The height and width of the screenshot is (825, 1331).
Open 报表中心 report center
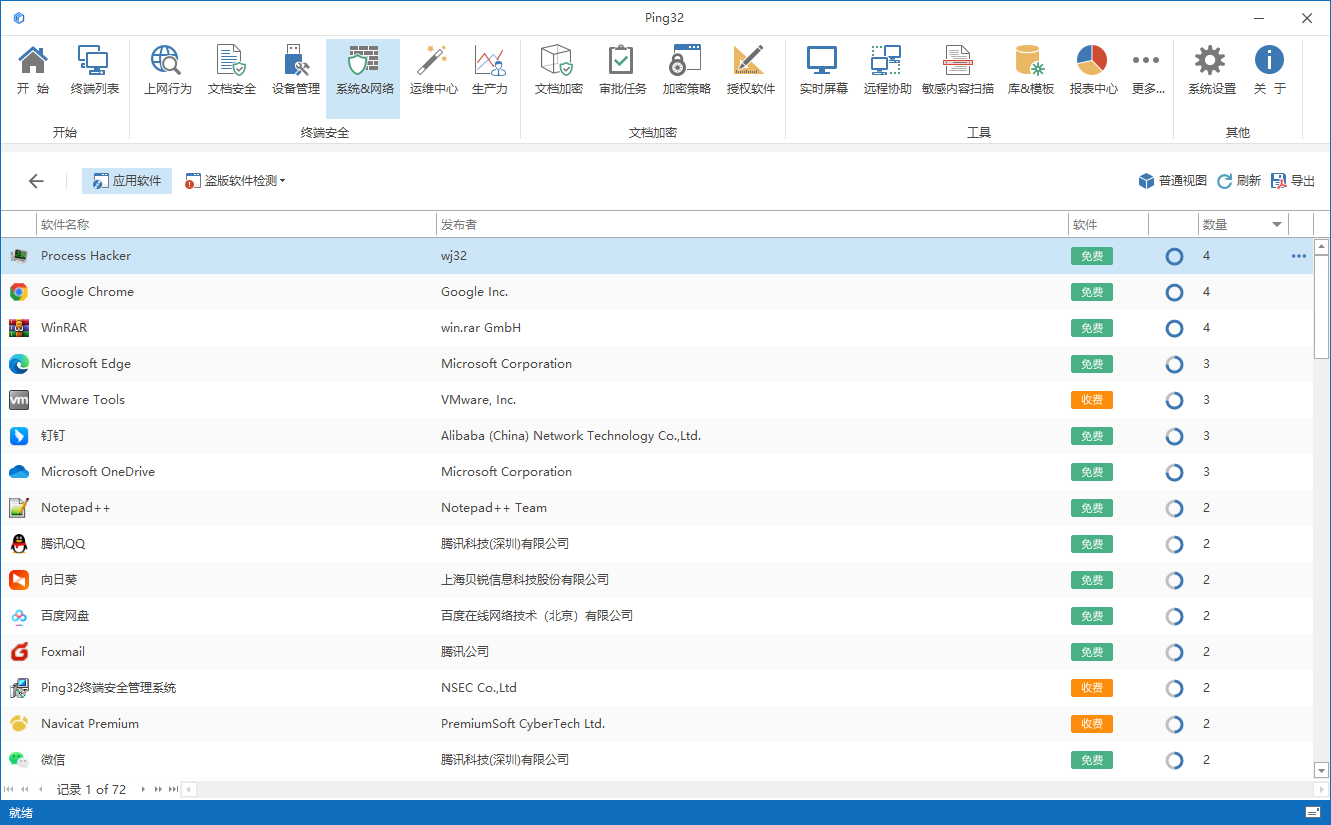(1093, 70)
